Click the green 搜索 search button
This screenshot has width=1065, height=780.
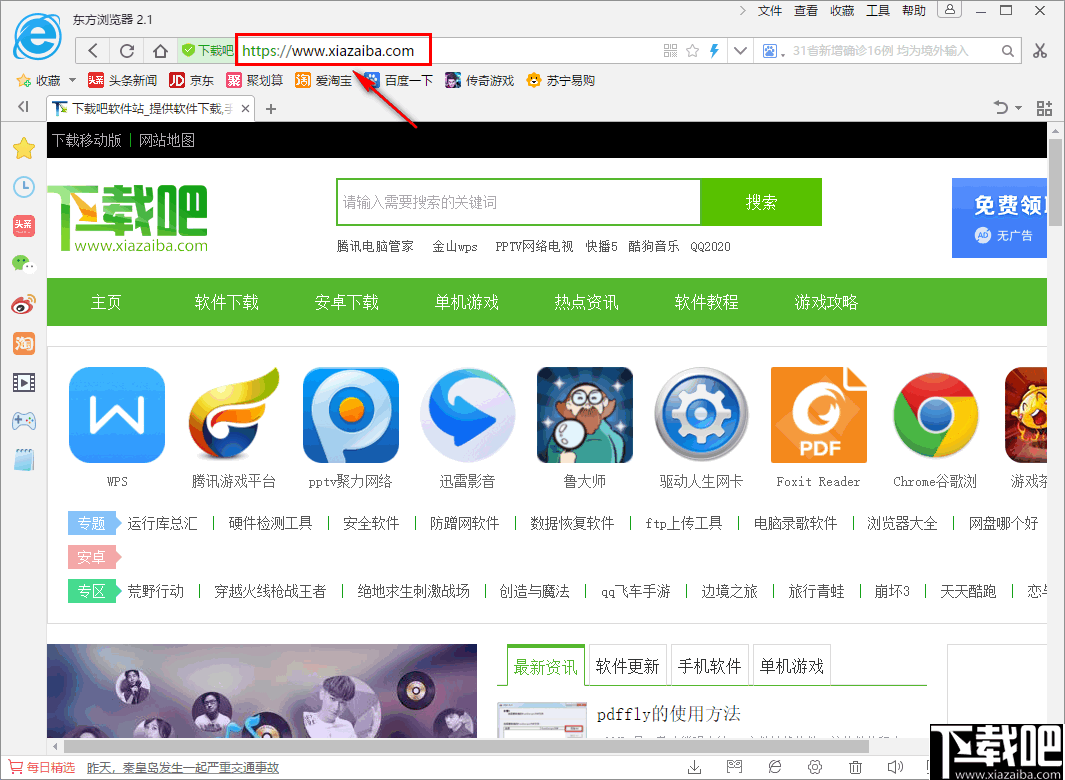point(761,202)
